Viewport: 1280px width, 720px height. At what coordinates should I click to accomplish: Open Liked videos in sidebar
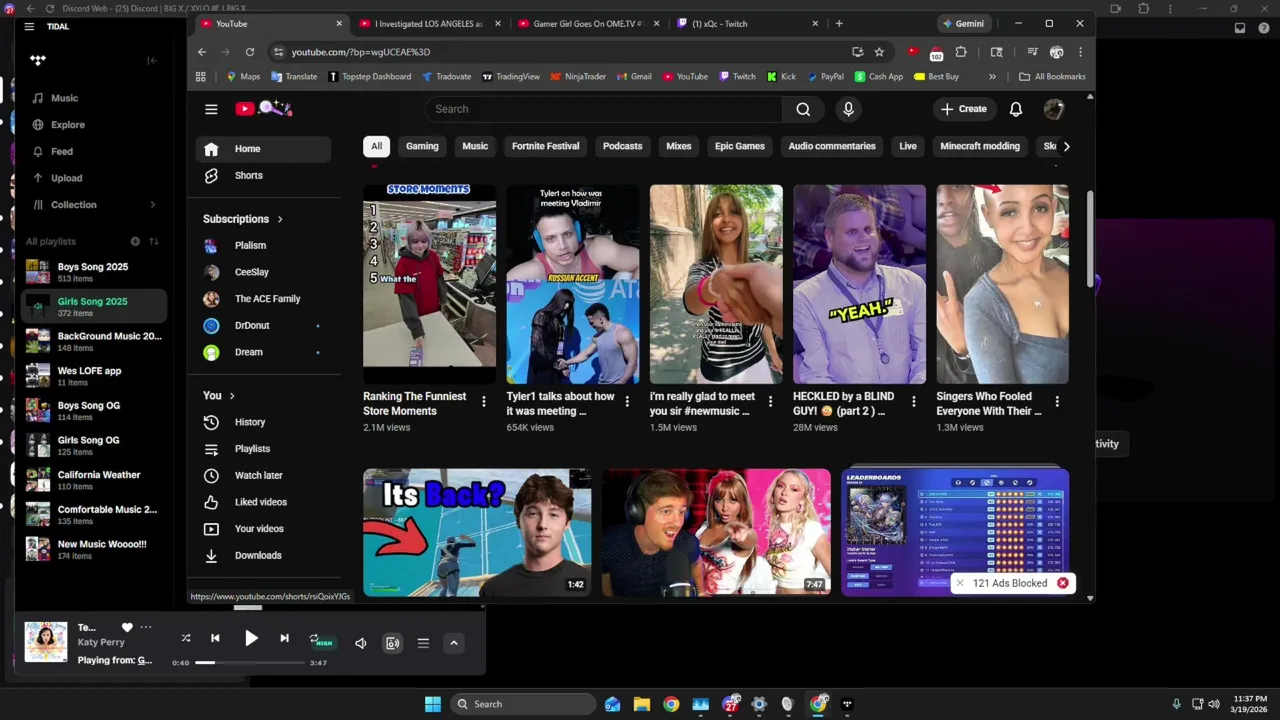[x=264, y=502]
